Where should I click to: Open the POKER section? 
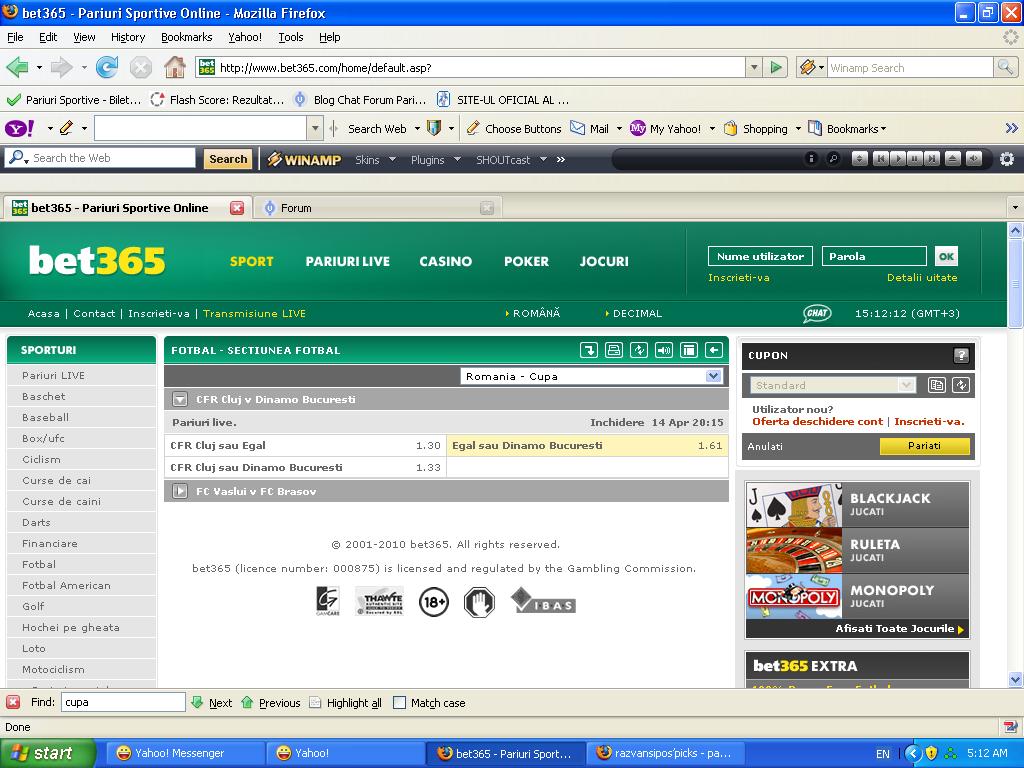(526, 261)
